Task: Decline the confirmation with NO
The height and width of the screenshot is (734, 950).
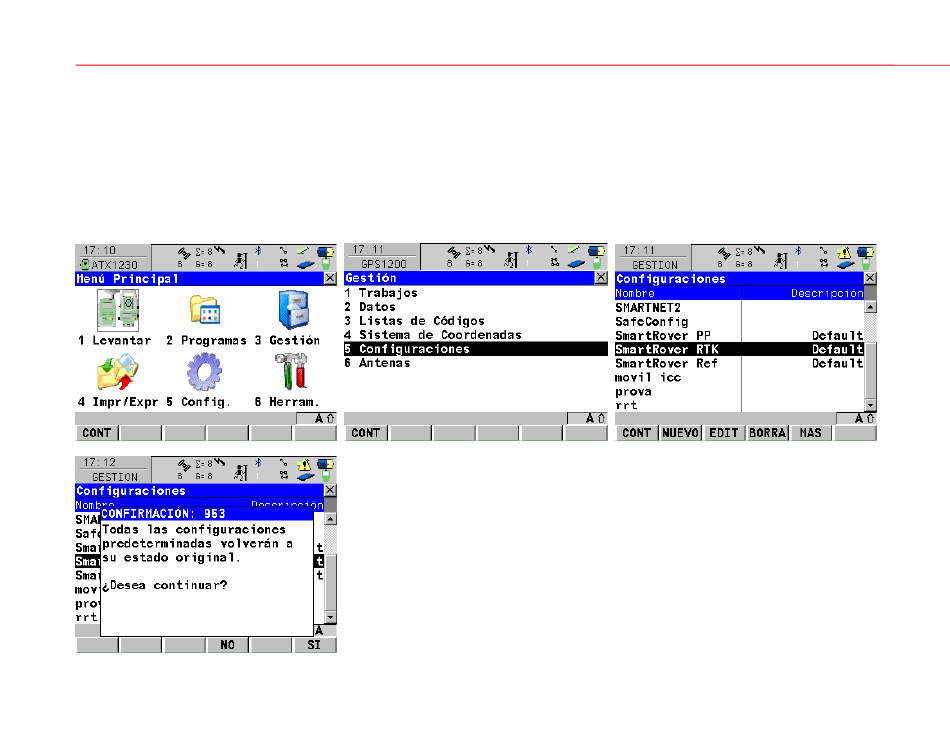Action: click(x=228, y=646)
